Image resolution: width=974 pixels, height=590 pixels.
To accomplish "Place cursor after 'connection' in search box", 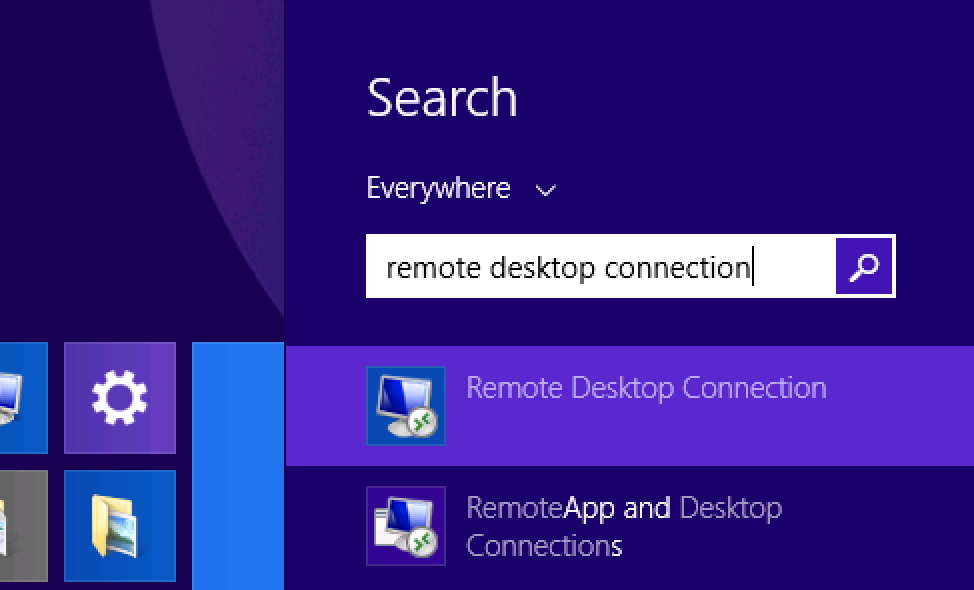I will tap(751, 268).
